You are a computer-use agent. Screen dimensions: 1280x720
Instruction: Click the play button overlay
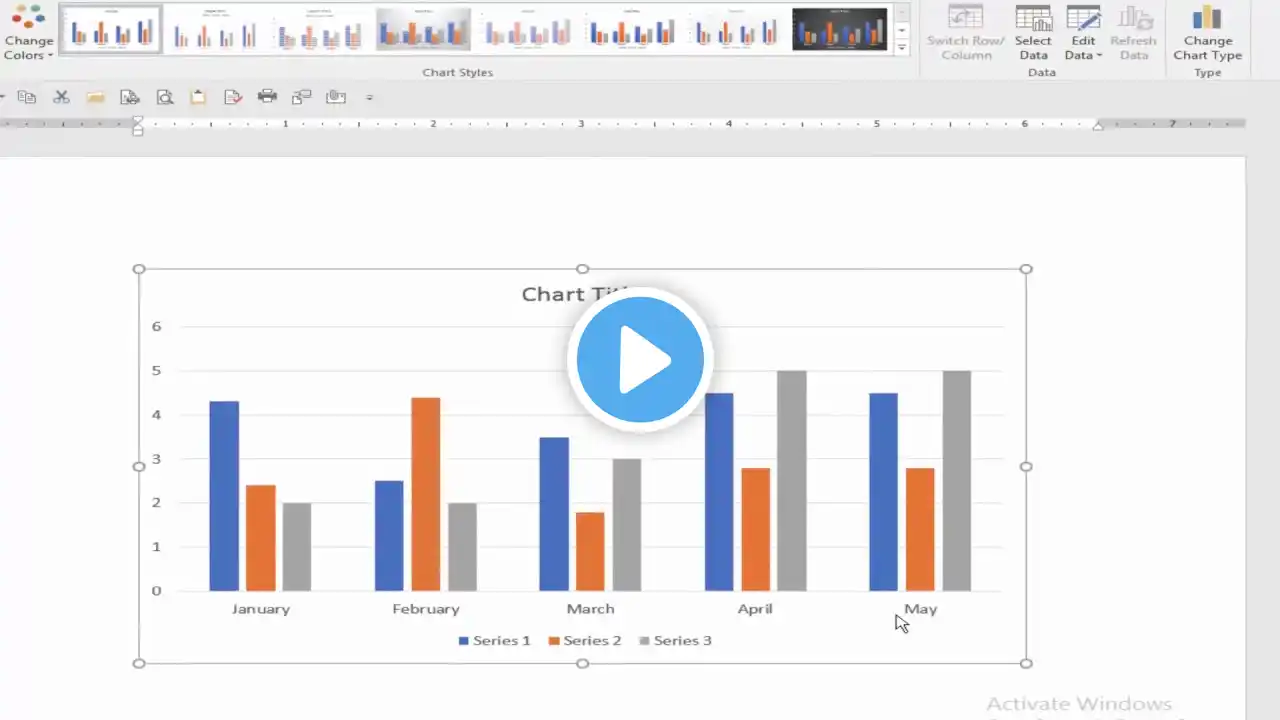pos(640,360)
